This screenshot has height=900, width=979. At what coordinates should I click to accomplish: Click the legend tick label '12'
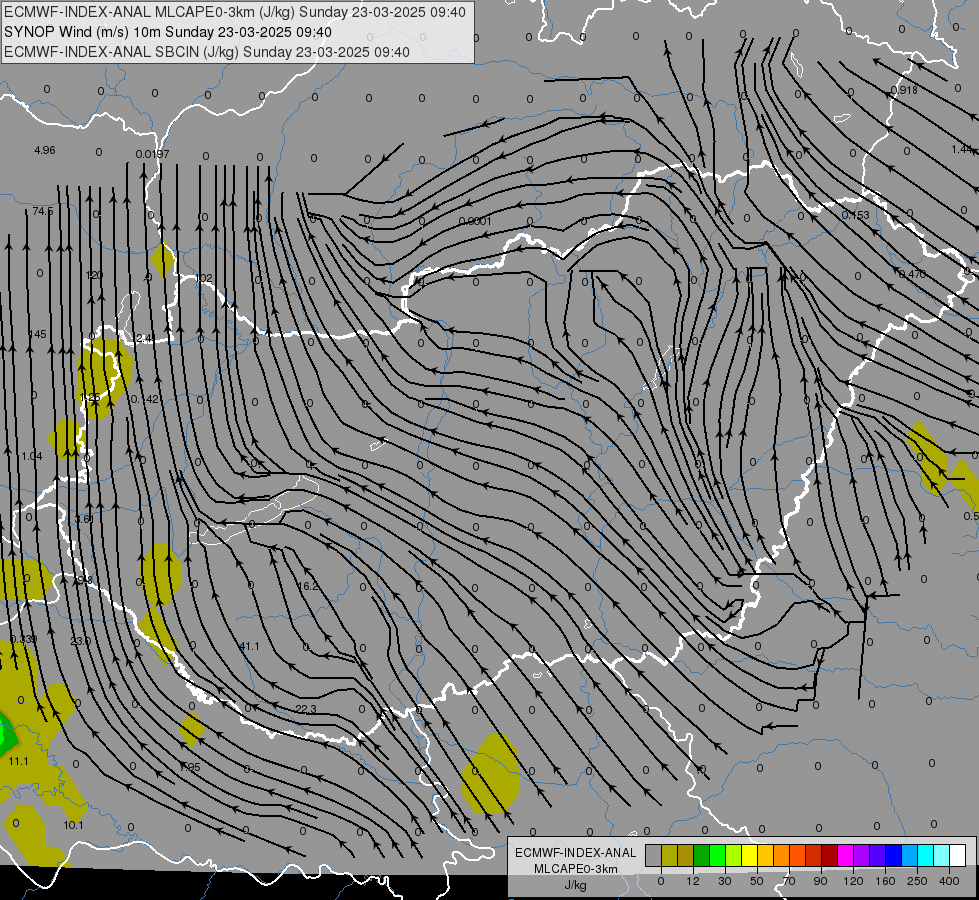[693, 881]
